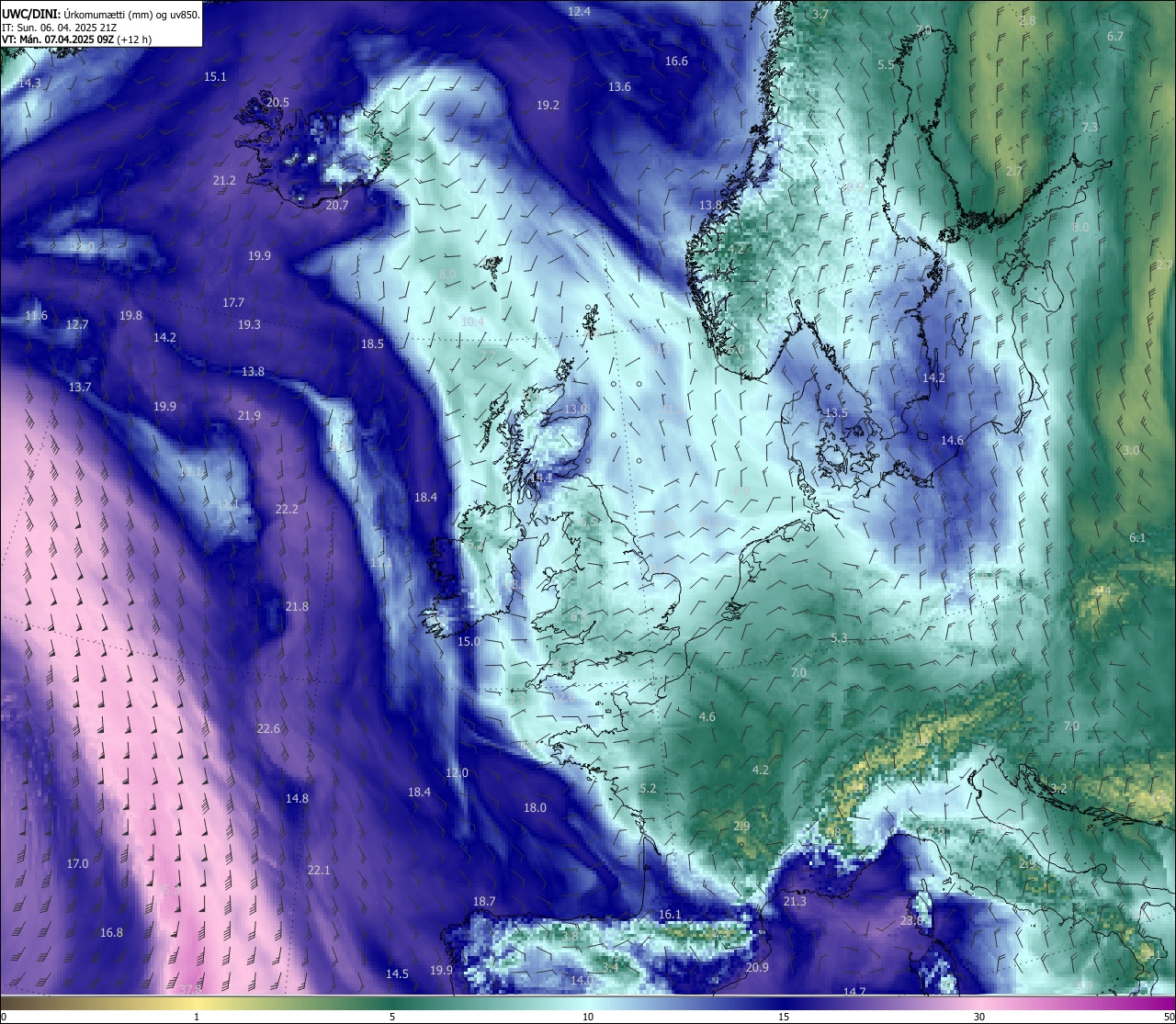
Task: Click the 18.5 value label
Action: coord(372,344)
